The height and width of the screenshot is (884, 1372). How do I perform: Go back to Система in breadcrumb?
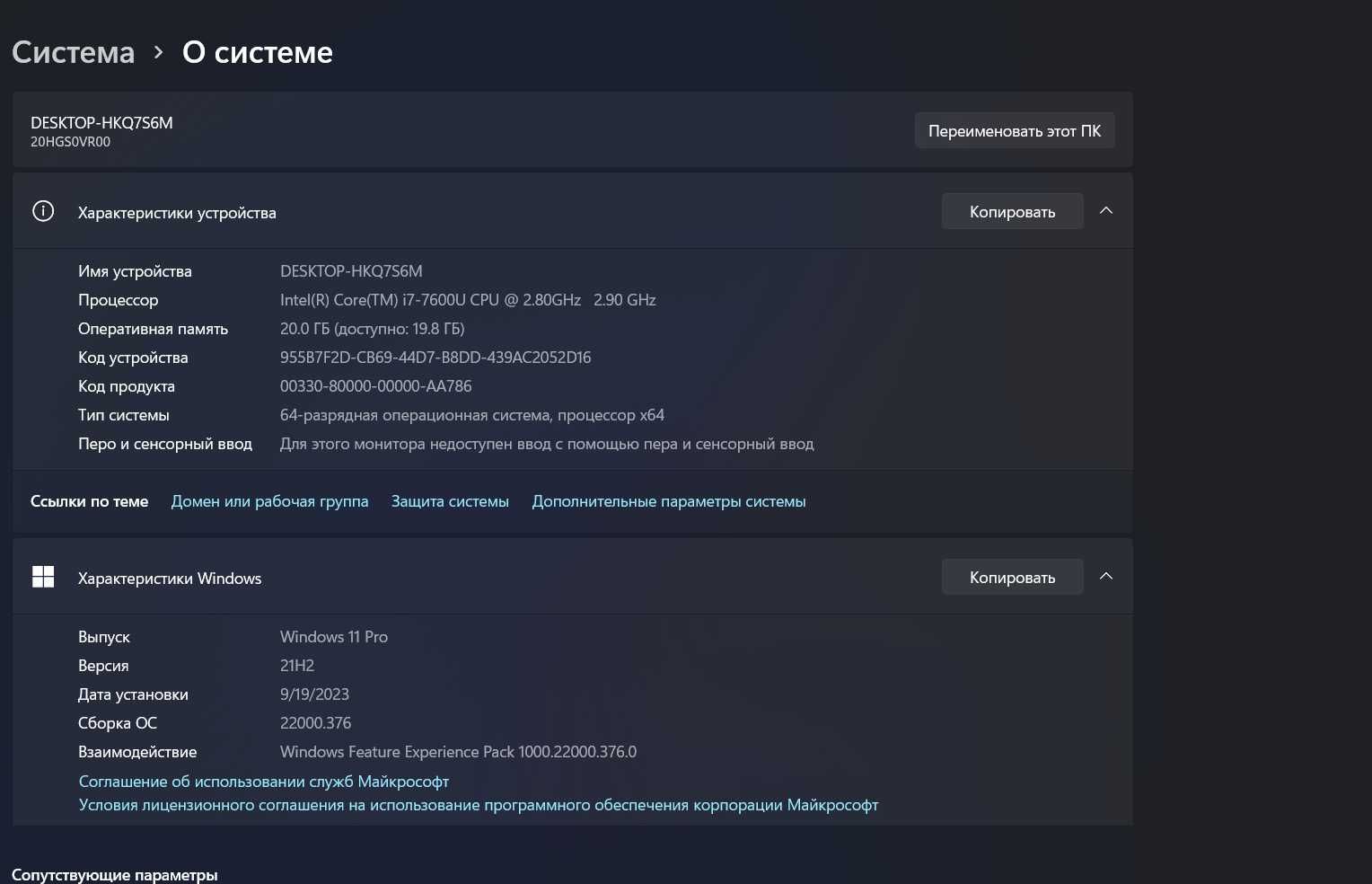[74, 52]
